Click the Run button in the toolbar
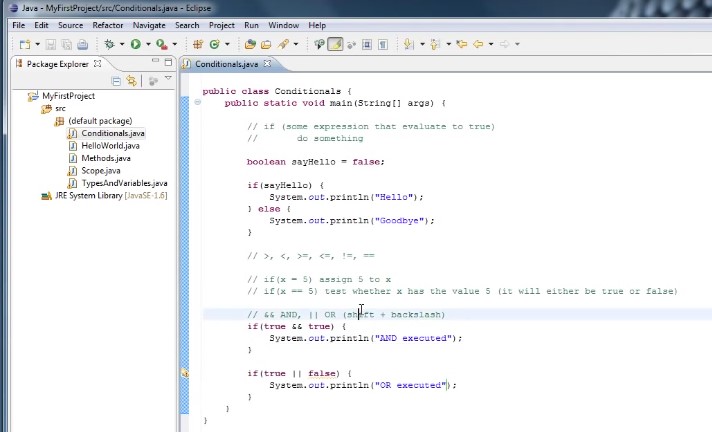 (x=135, y=44)
